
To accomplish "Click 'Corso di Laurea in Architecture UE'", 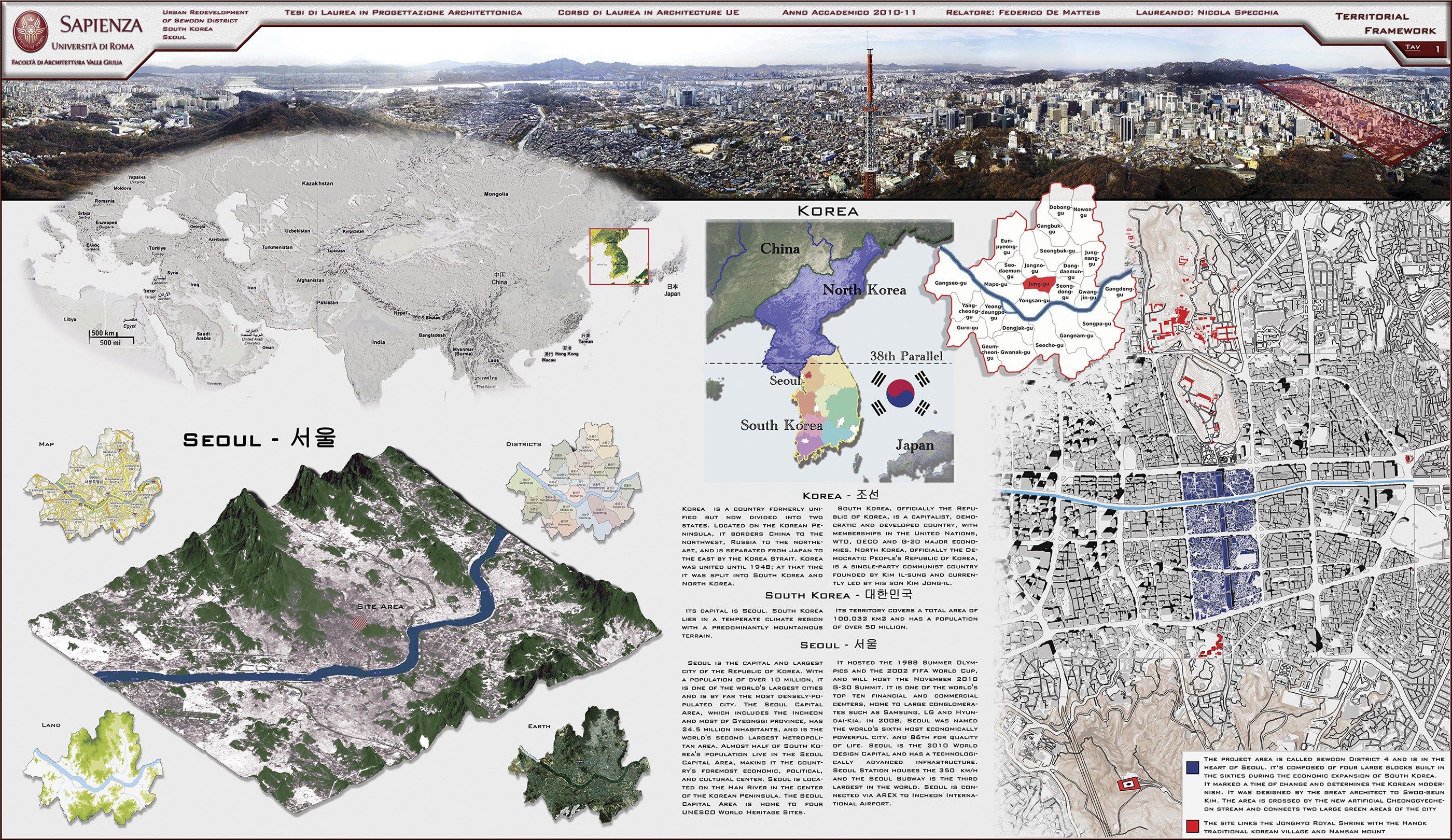I will (648, 12).
